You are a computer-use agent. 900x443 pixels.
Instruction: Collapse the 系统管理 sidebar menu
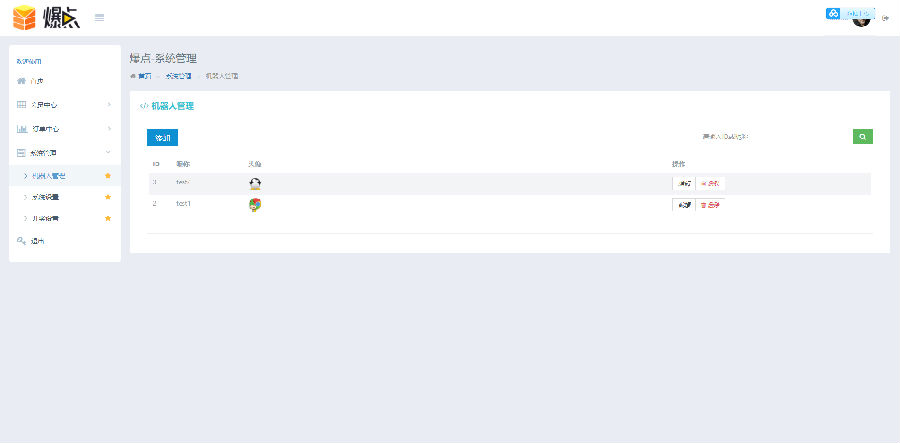(x=65, y=153)
